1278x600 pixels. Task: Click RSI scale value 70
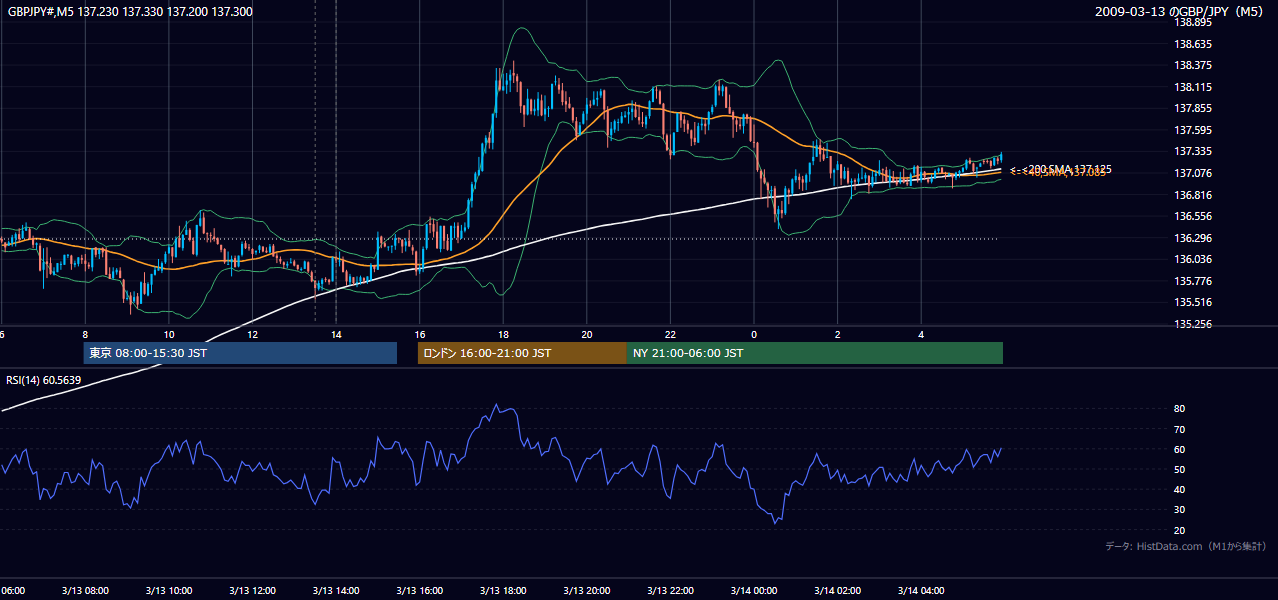pyautogui.click(x=1179, y=429)
